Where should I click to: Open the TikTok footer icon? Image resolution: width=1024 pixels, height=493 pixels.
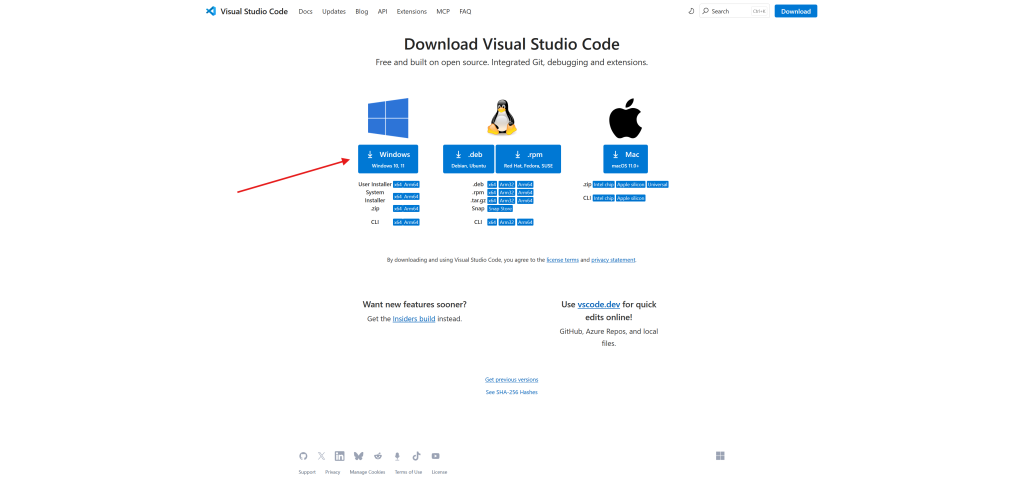[x=416, y=455]
